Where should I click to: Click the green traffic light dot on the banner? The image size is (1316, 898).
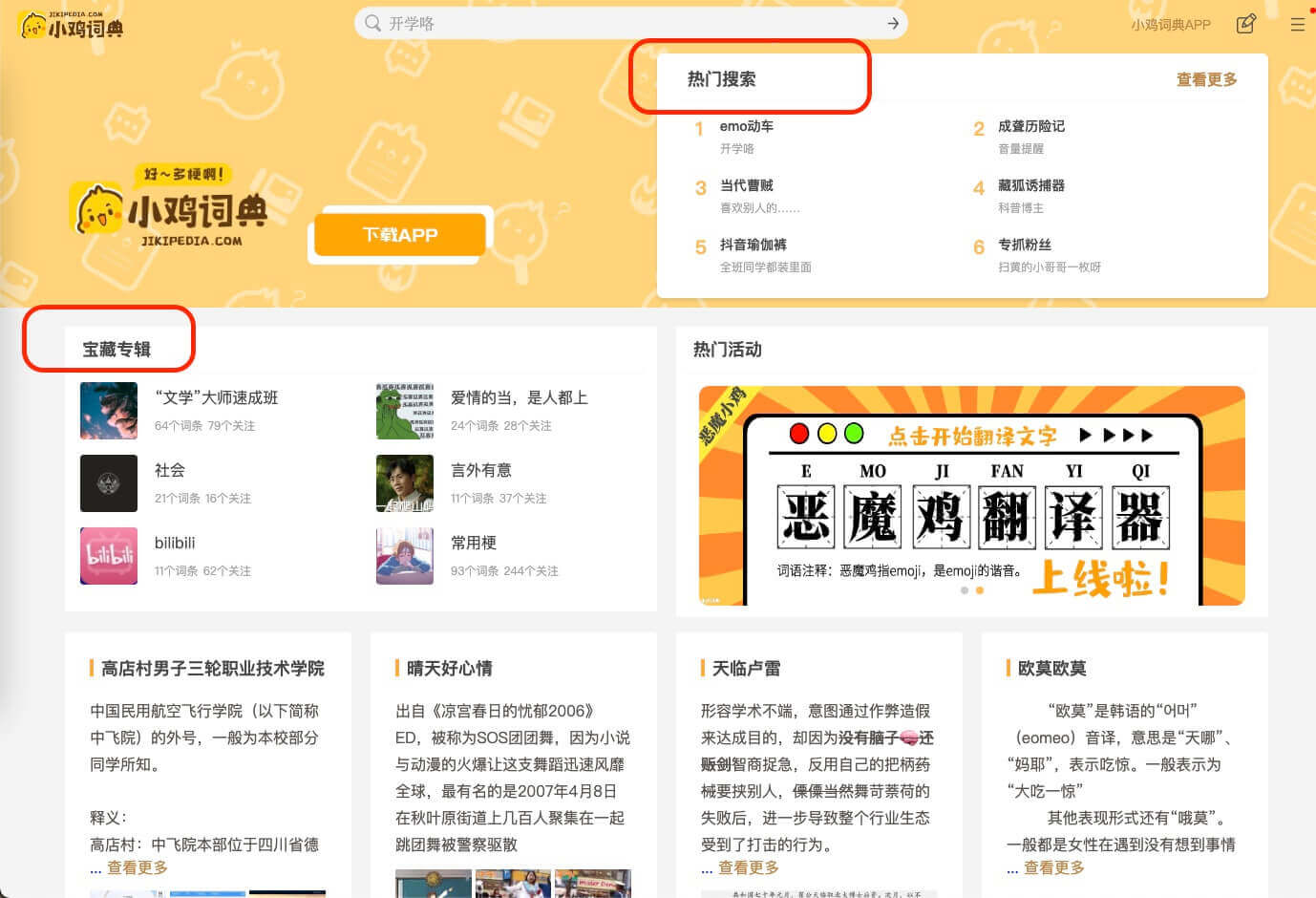pyautogui.click(x=854, y=432)
